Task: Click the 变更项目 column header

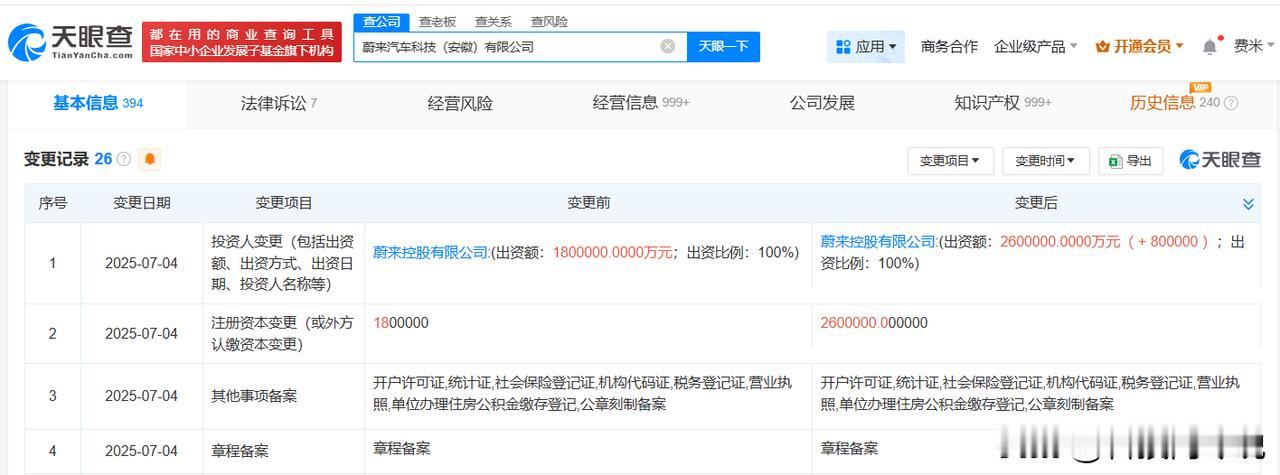Action: [284, 203]
